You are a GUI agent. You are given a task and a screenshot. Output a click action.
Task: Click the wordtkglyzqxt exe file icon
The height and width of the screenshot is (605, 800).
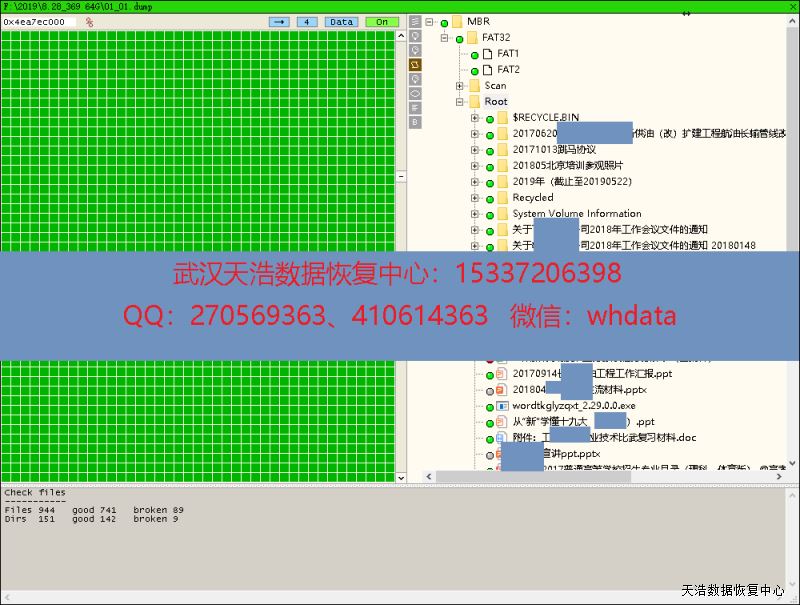[502, 406]
